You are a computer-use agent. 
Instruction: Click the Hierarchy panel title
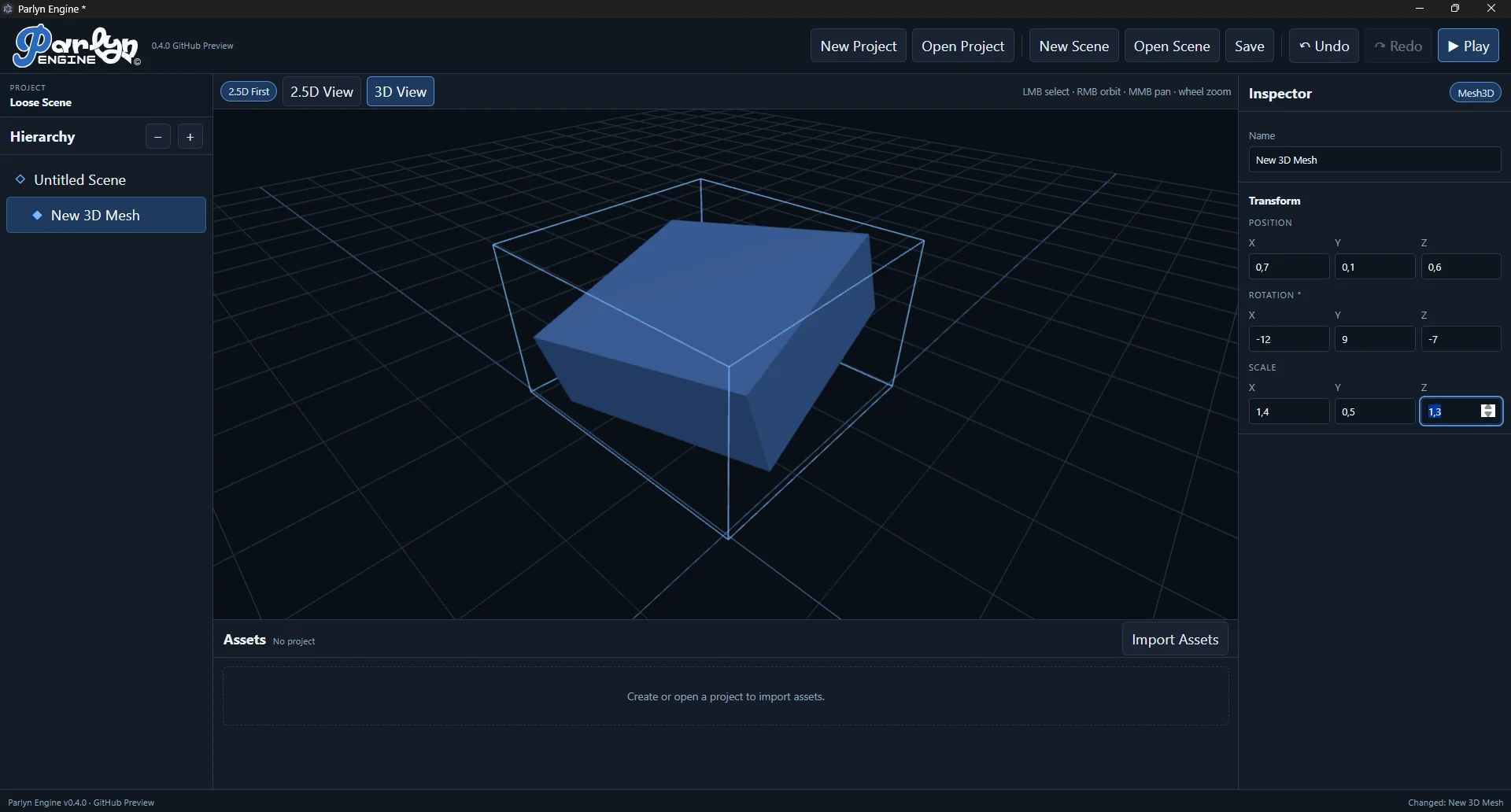pos(42,137)
